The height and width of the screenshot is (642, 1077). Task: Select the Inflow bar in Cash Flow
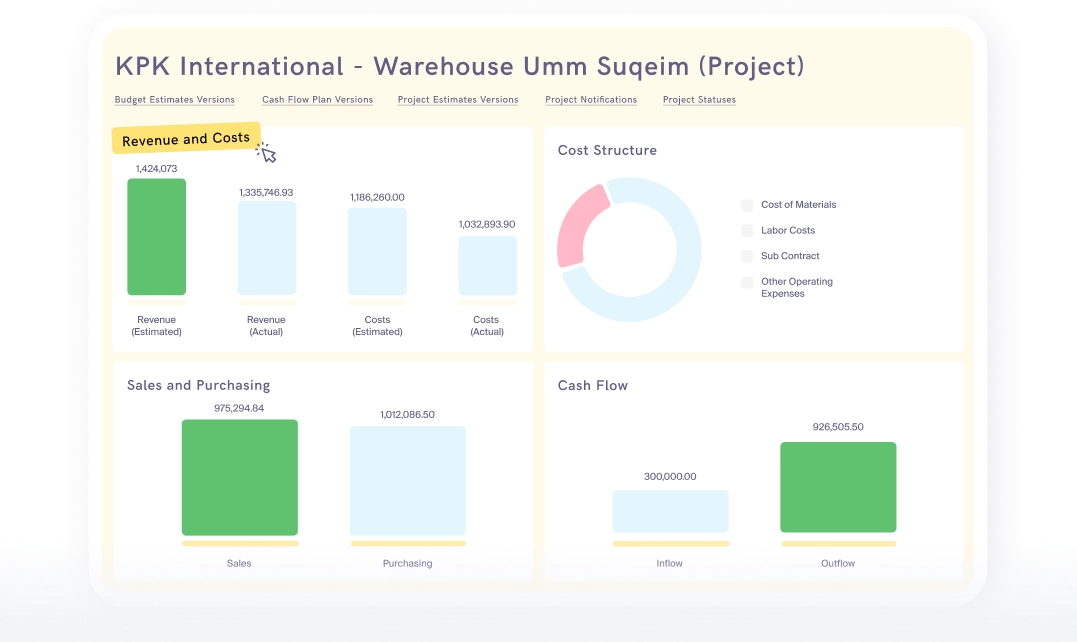coord(670,511)
